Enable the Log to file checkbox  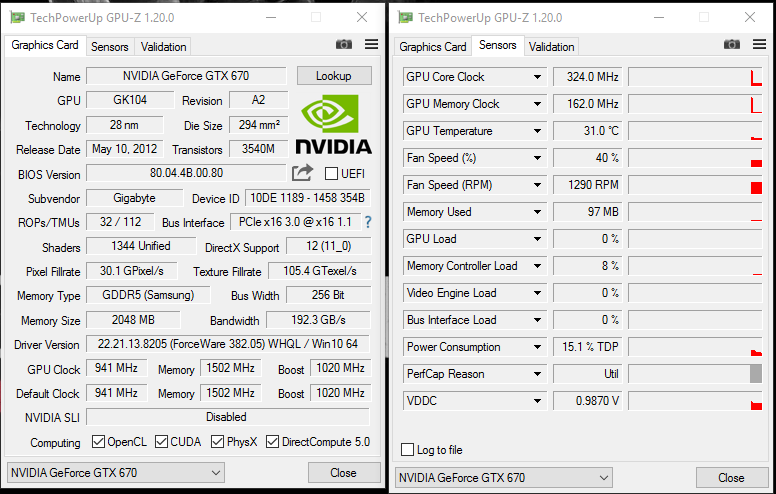coord(408,450)
